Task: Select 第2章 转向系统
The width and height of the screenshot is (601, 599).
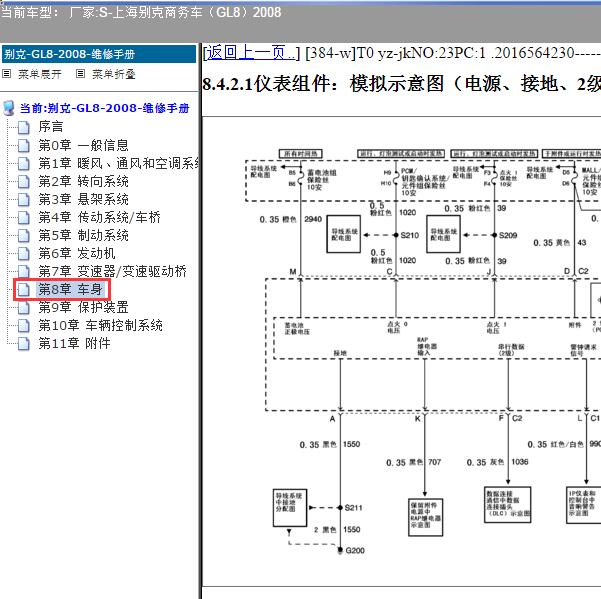Action: [x=84, y=182]
